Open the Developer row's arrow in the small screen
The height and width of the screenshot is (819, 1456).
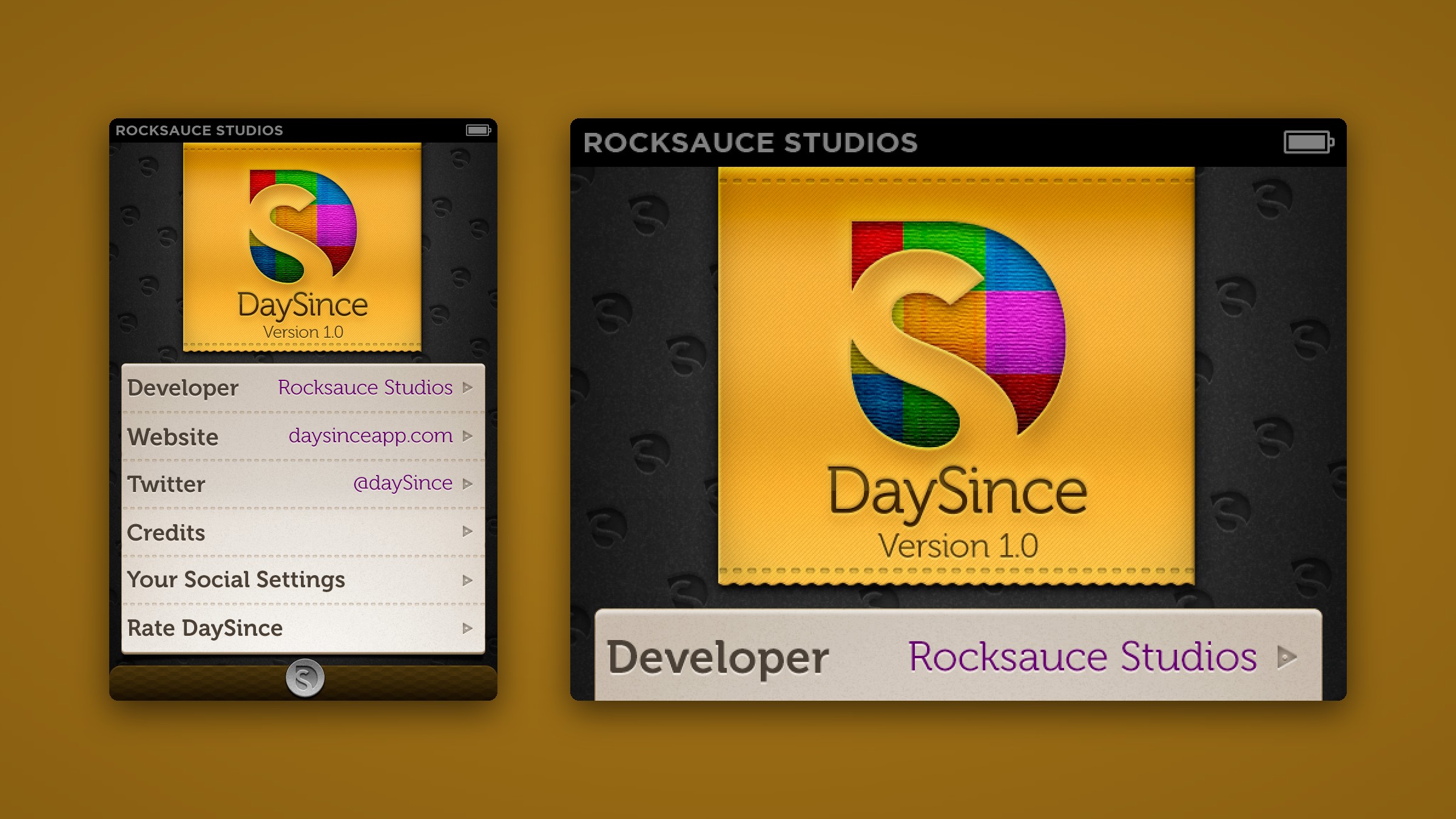(467, 387)
